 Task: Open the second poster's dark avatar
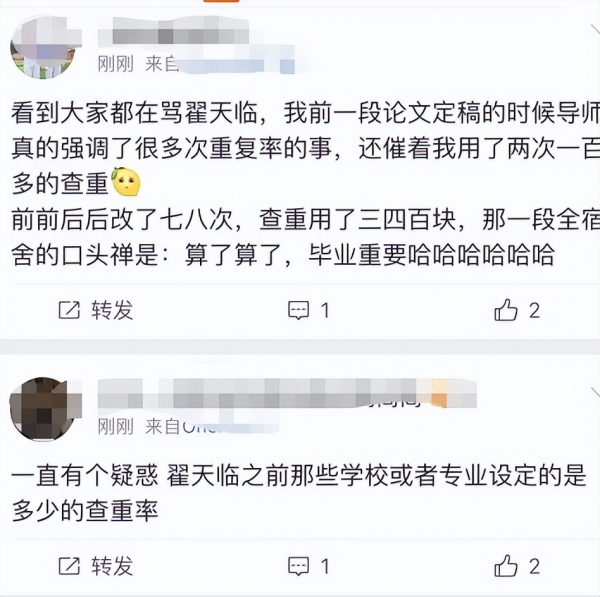tap(43, 409)
